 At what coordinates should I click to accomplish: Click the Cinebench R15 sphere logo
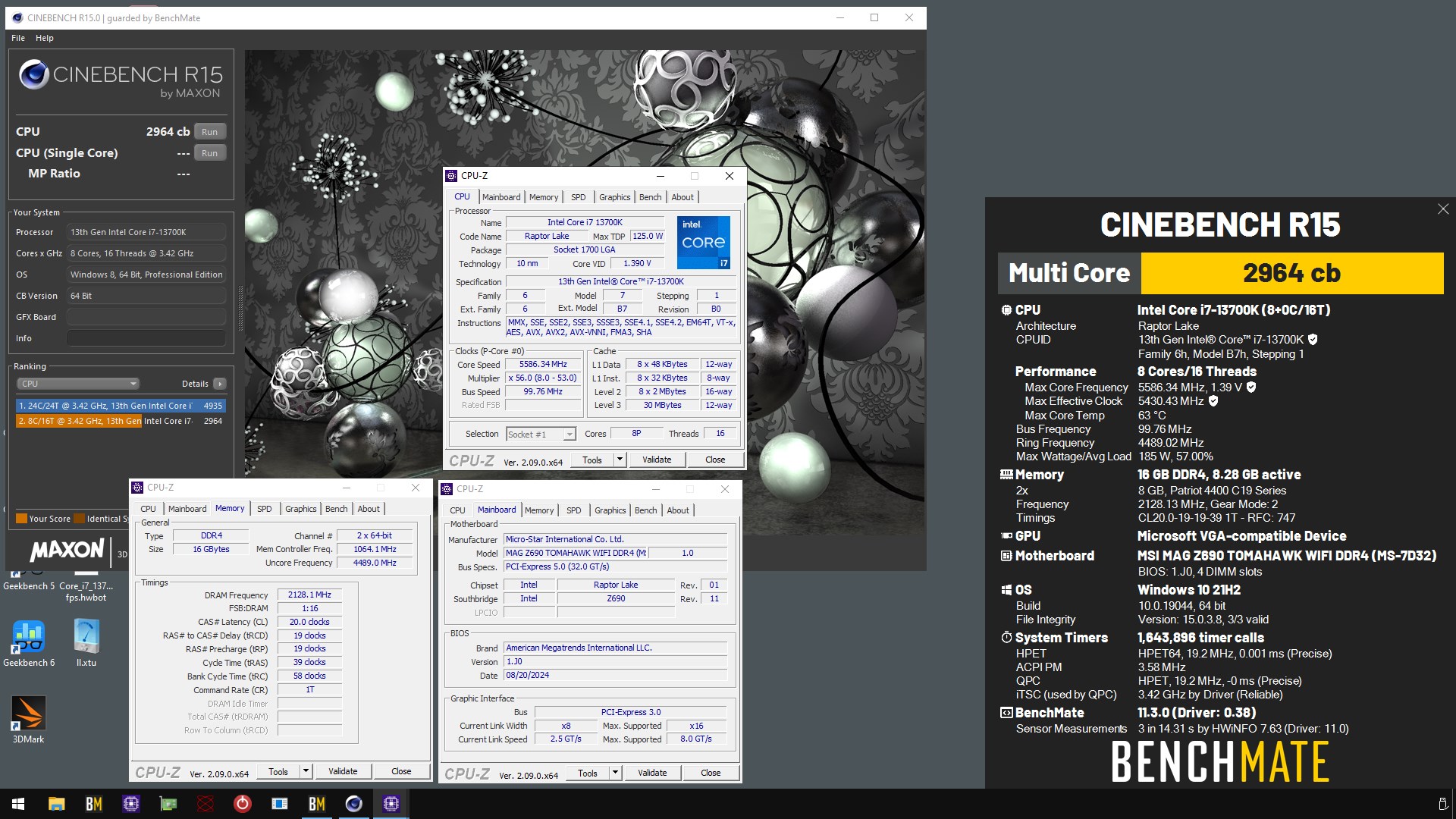(34, 75)
